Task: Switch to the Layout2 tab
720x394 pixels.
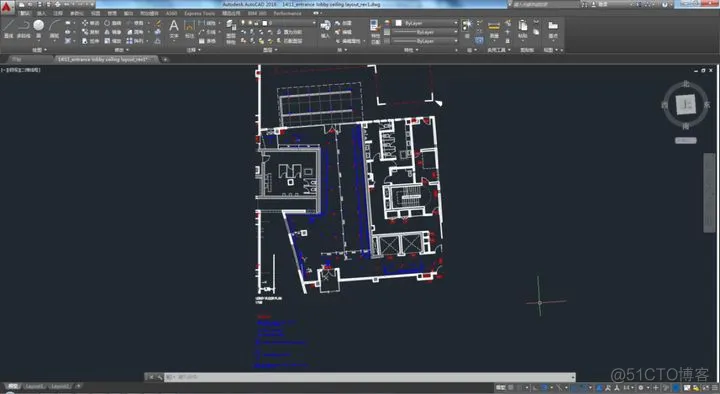Action: point(59,387)
